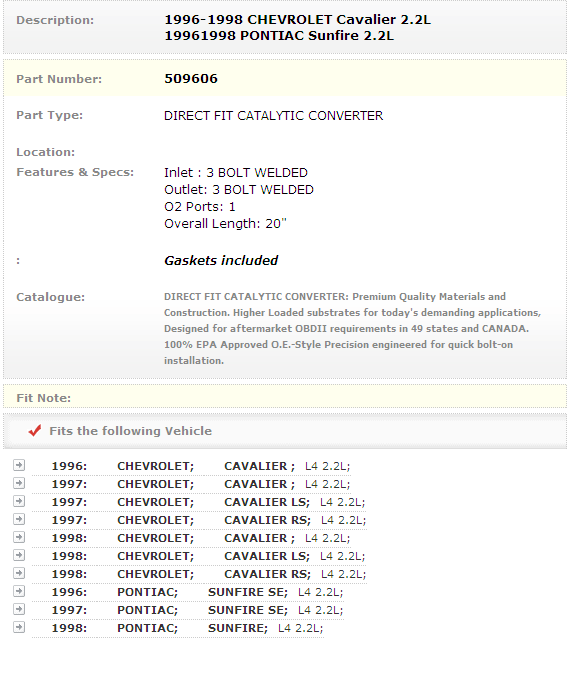
Task: Click arrow icon beside 1997 Cavalier RS
Action: [x=19, y=519]
